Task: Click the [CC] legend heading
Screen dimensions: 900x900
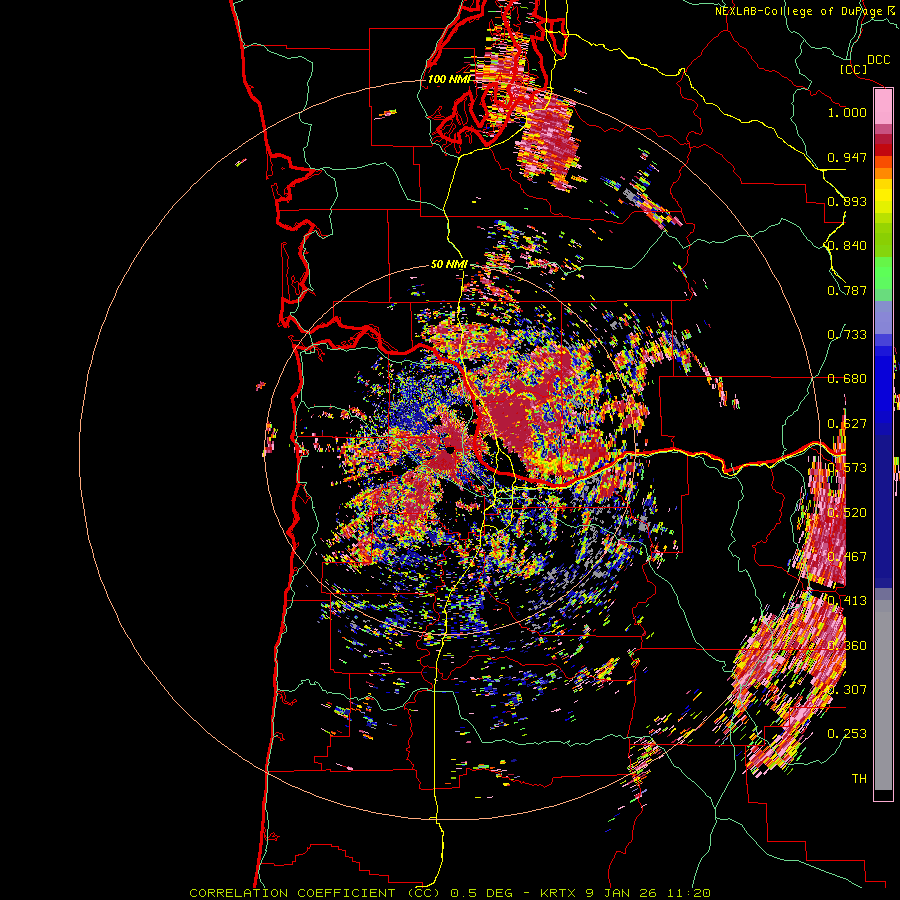Action: pos(853,69)
